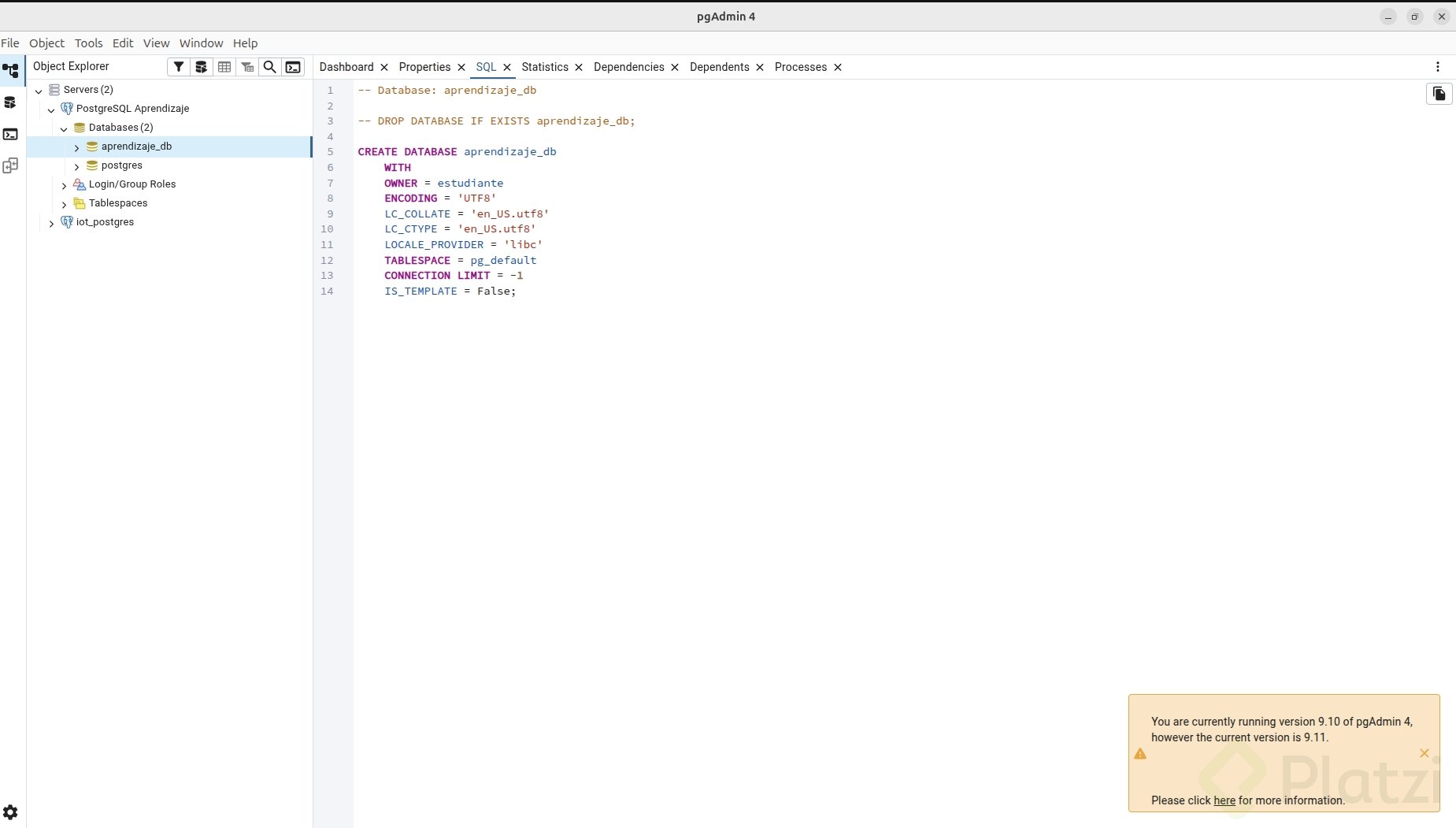Expand the iot_postgres server node
Screen dimensions: 1456x828
tap(51, 223)
